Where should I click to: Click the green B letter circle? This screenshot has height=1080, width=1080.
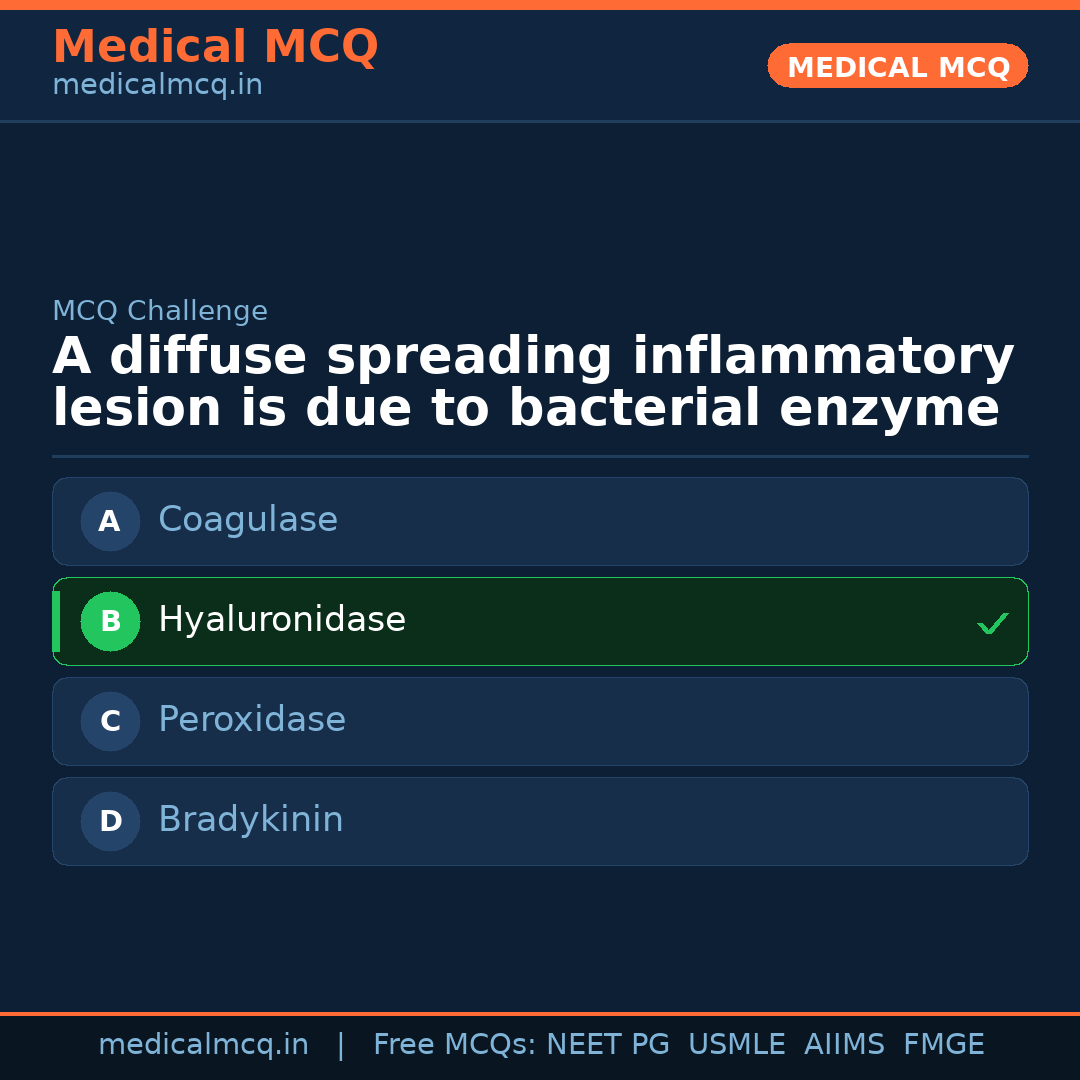[110, 621]
